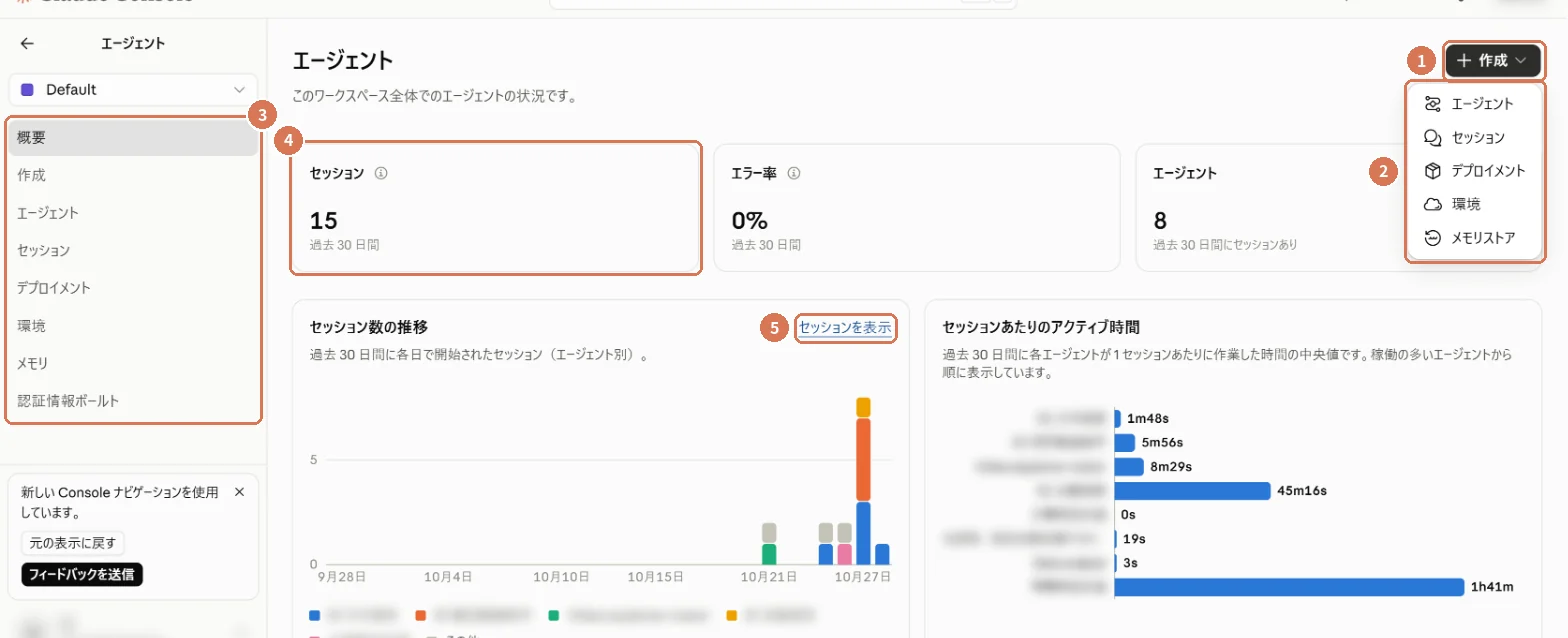Image resolution: width=1568 pixels, height=638 pixels.
Task: Click the セッションあたりのアクティブ時間 heading
Action: (1042, 327)
